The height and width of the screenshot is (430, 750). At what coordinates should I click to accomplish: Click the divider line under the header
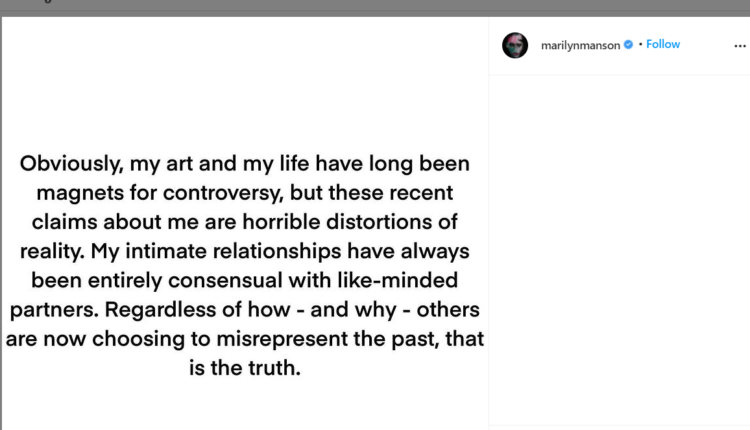pos(619,75)
